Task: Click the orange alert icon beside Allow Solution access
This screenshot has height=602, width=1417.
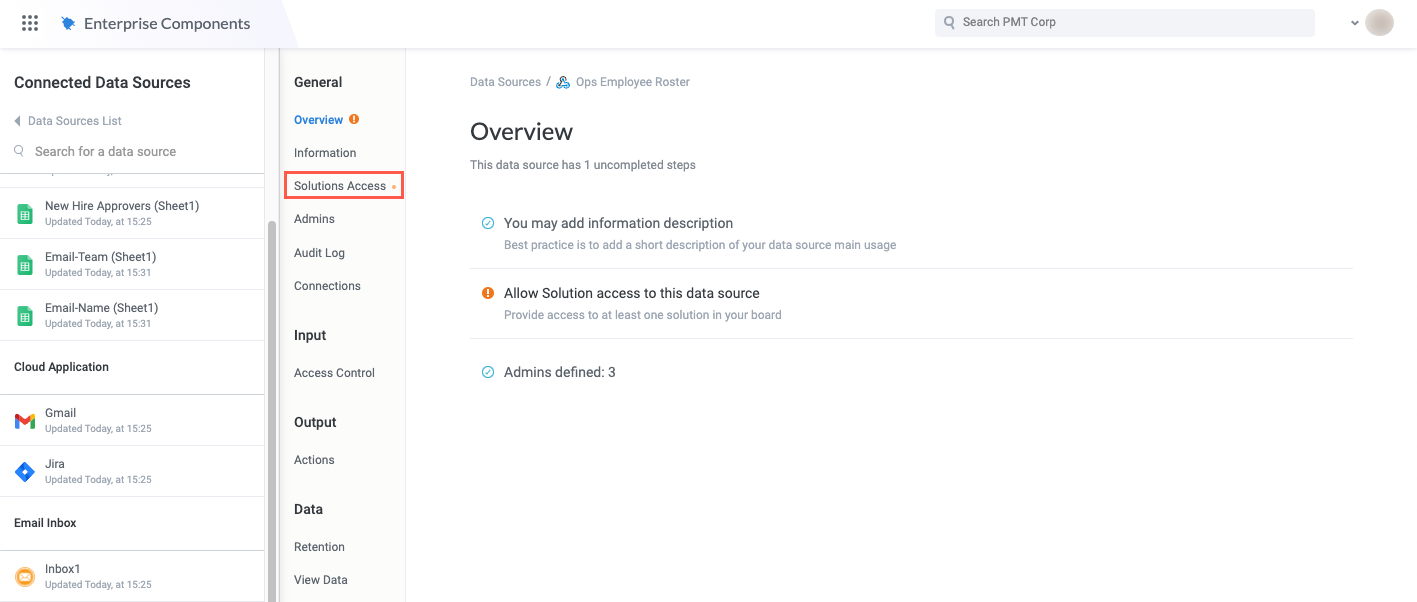Action: pyautogui.click(x=487, y=293)
